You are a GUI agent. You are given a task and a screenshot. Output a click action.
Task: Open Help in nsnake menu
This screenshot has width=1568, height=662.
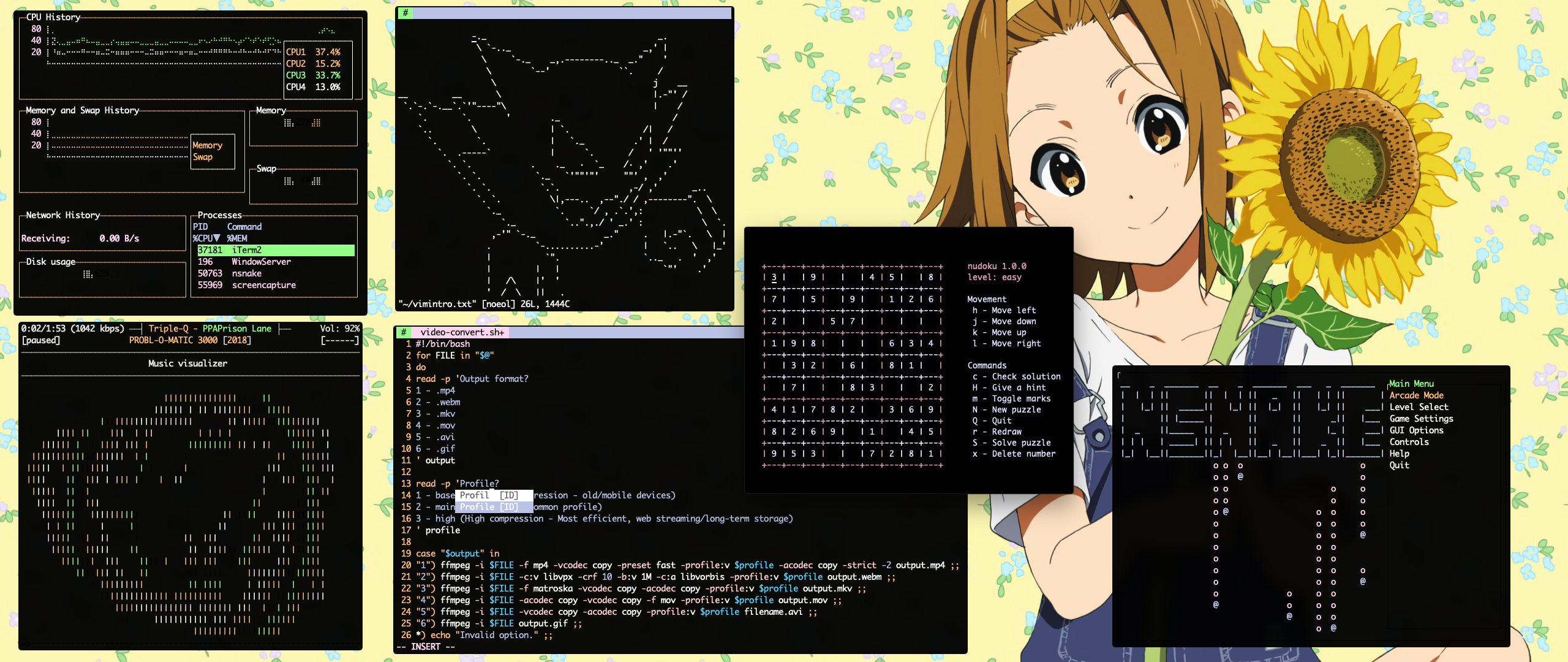point(1399,454)
